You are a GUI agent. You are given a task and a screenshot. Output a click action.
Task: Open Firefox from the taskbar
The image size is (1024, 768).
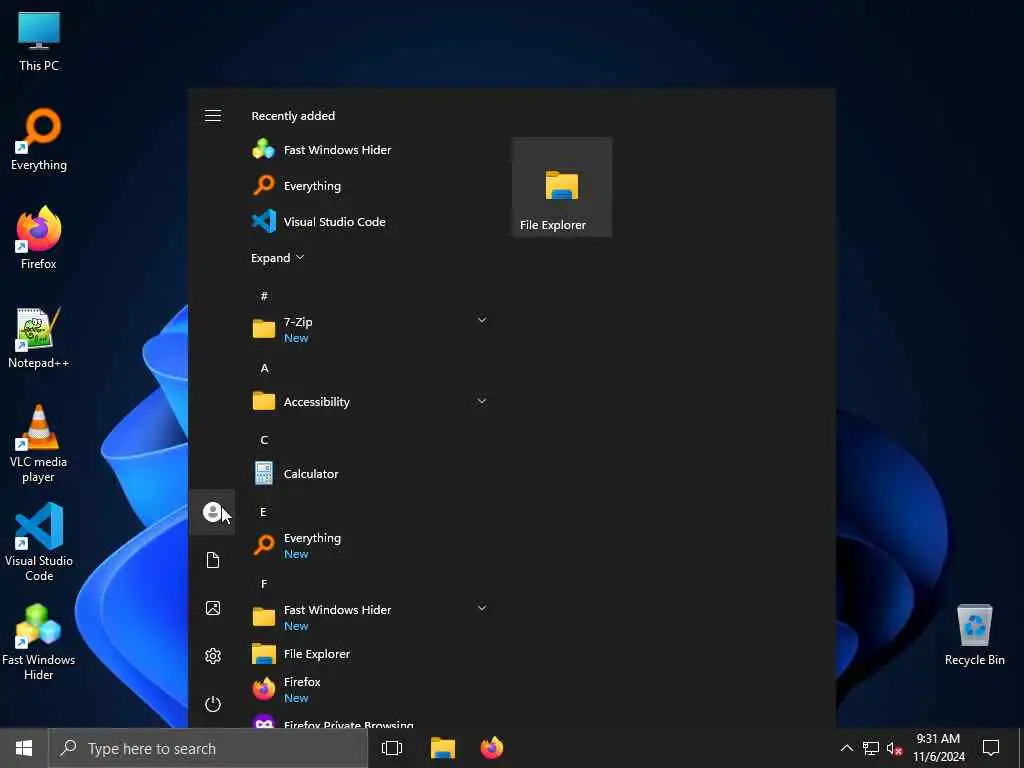(x=492, y=748)
